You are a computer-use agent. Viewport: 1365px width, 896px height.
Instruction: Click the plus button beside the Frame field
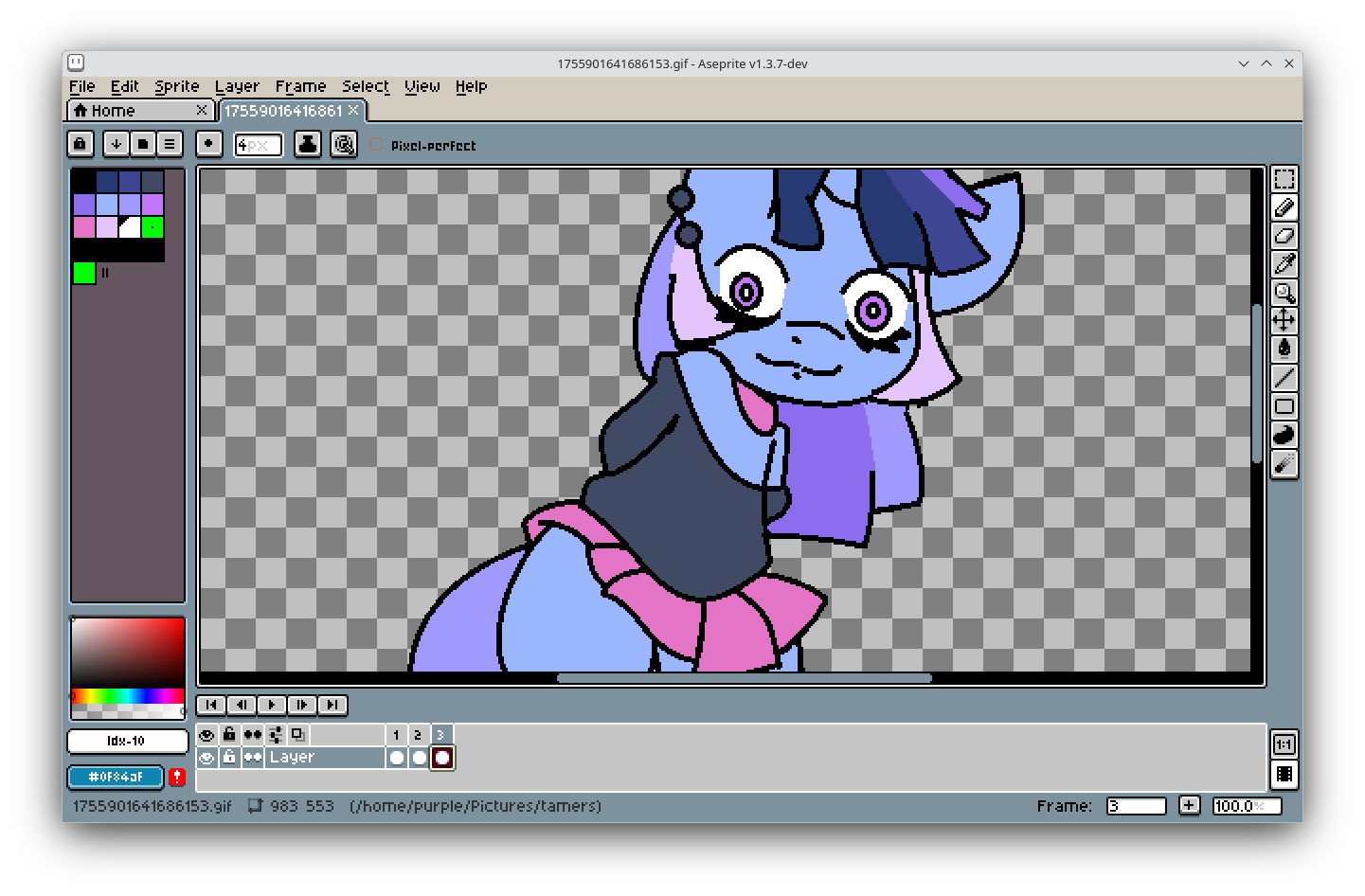click(1189, 805)
